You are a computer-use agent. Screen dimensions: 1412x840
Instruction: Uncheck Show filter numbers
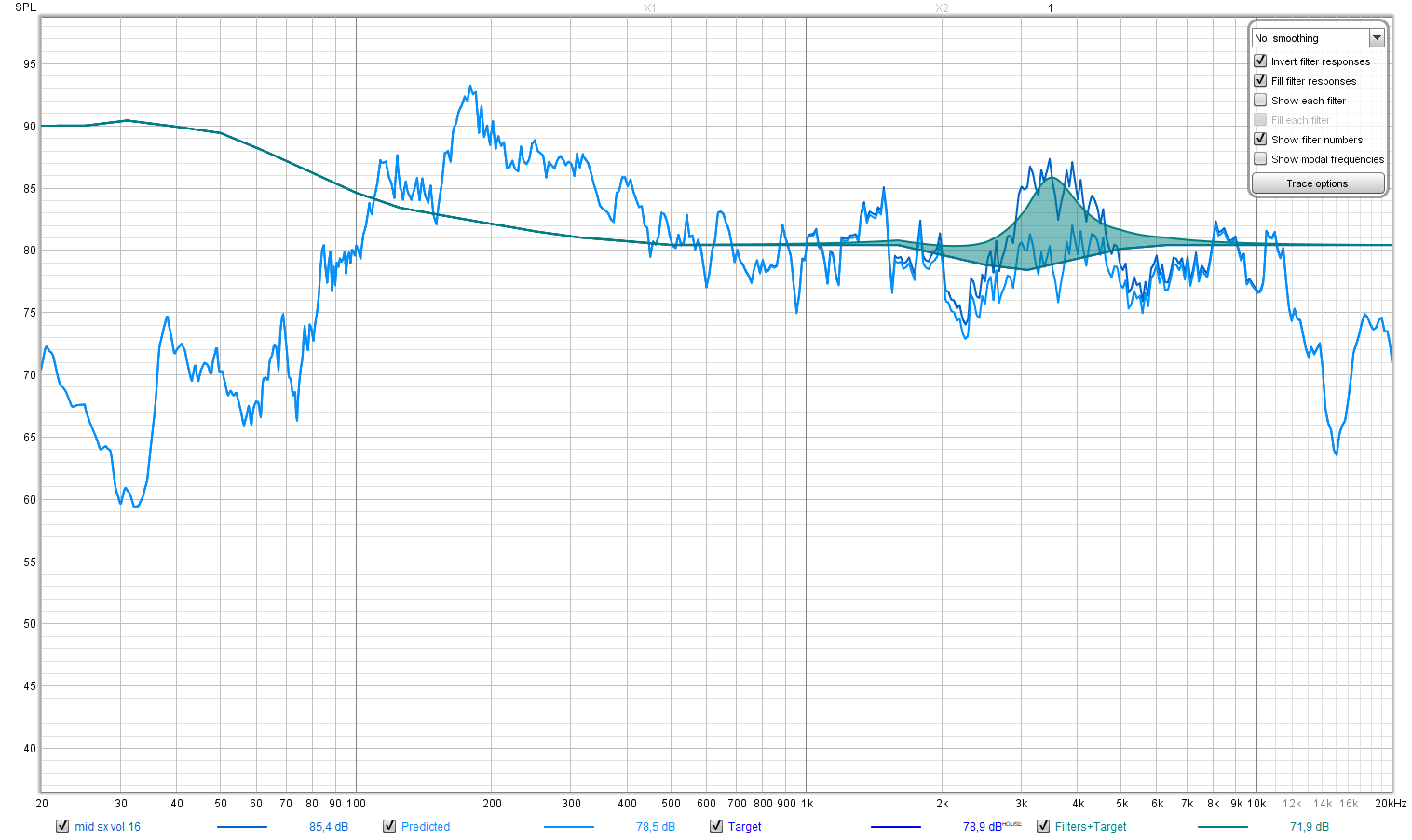click(1260, 139)
